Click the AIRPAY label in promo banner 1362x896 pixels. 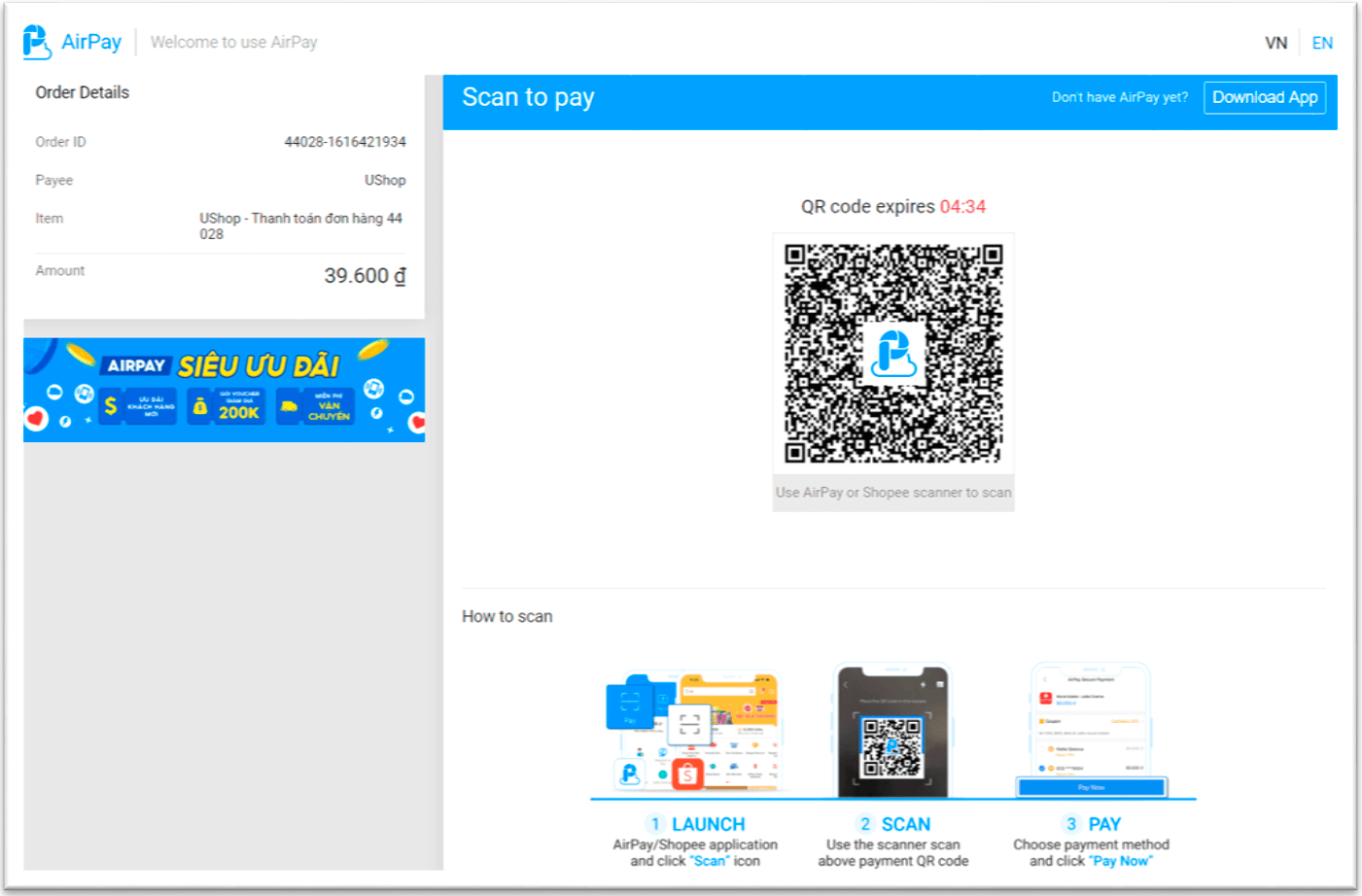[136, 365]
